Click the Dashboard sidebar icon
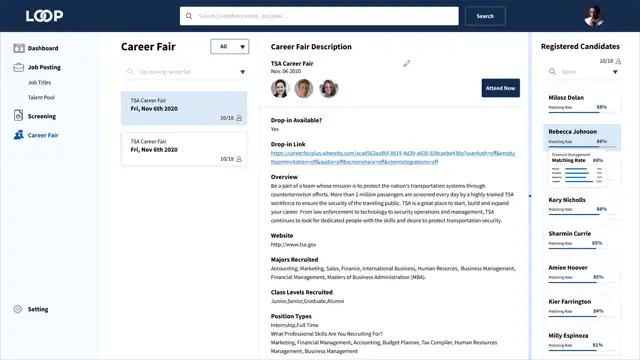This screenshot has width=640, height=360. click(19, 48)
